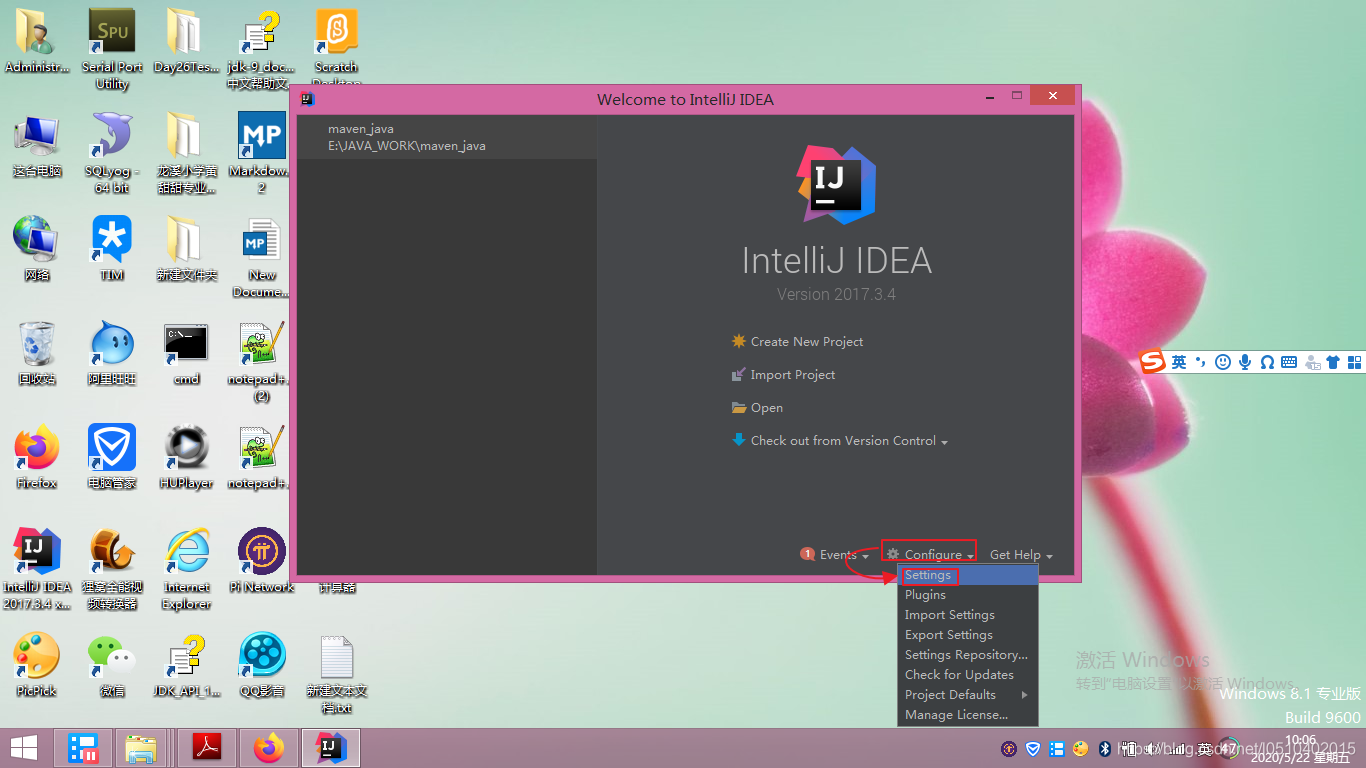The height and width of the screenshot is (768, 1366).
Task: Open the Bluetooth icon in the system tray
Action: tap(1105, 748)
